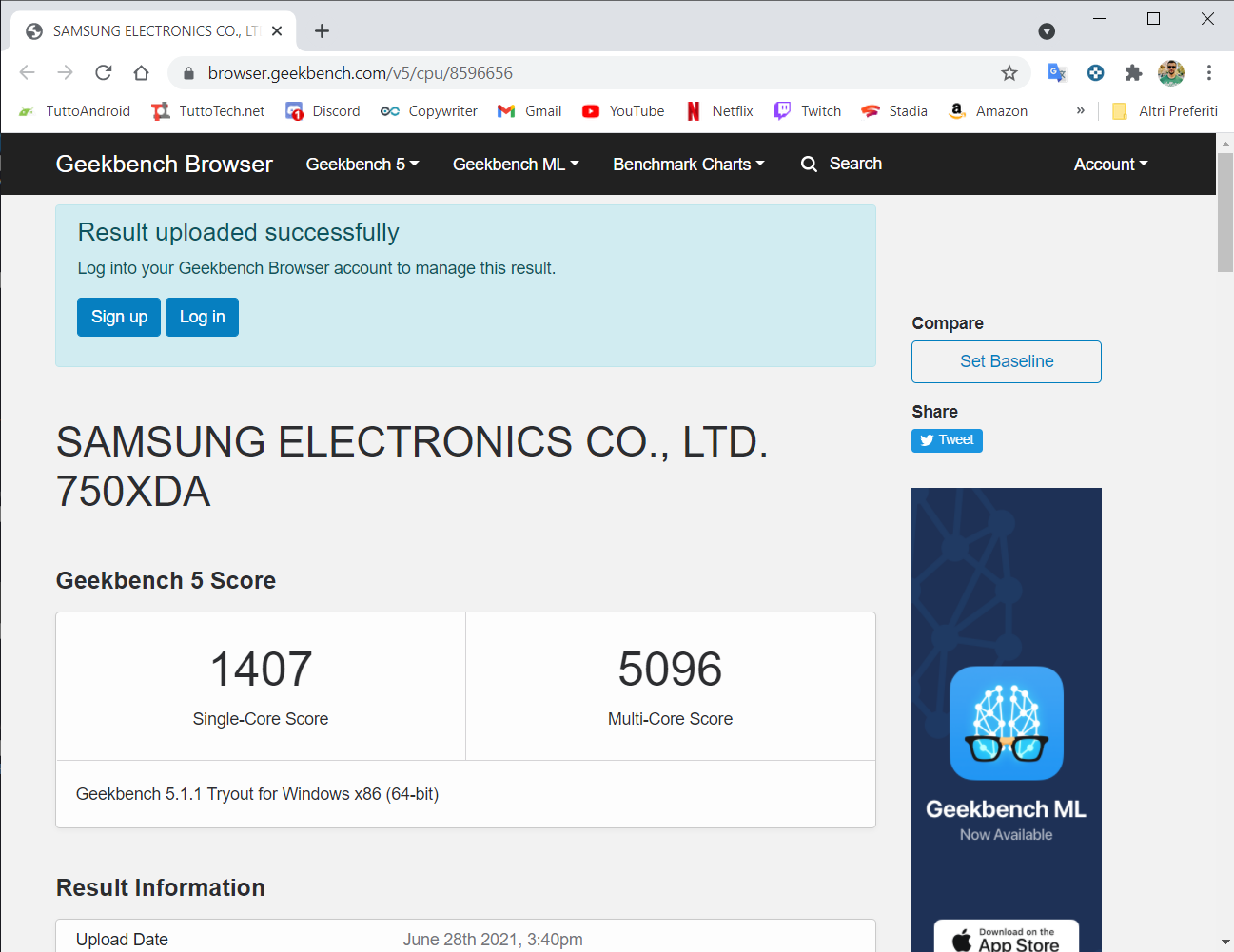Click the Set Baseline button
Viewport: 1234px width, 952px height.
coord(1006,361)
